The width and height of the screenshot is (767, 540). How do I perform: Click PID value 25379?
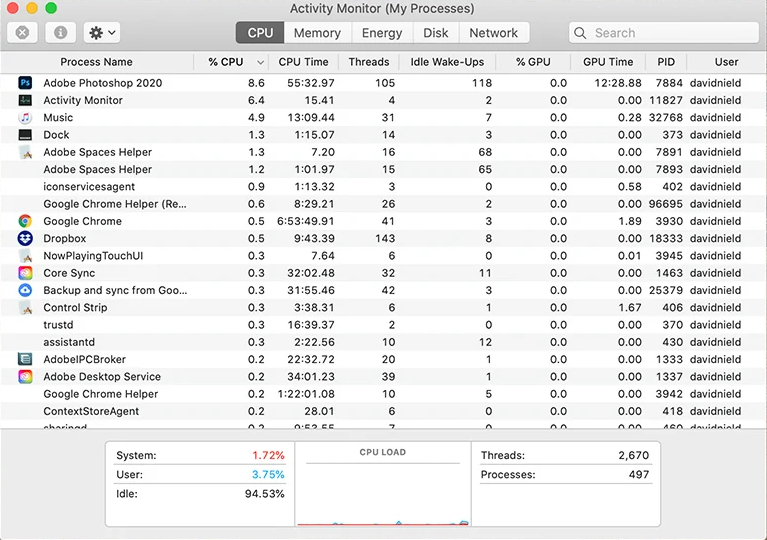pyautogui.click(x=666, y=291)
